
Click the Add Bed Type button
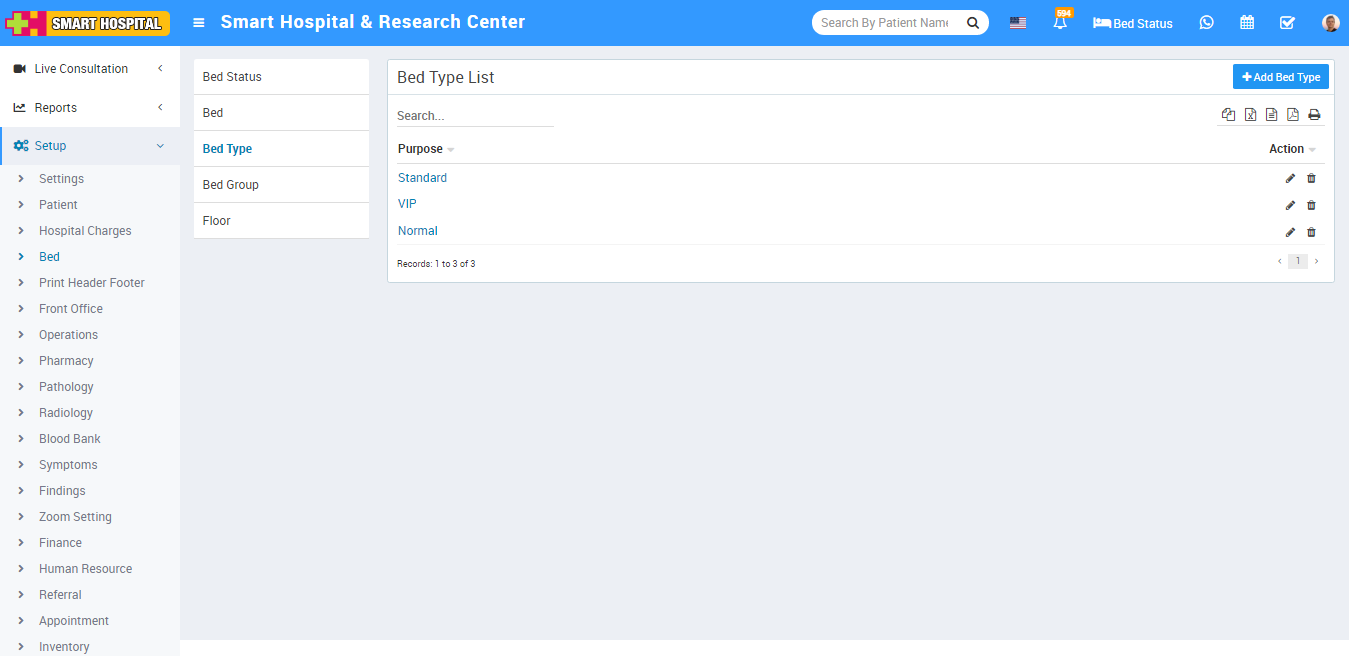pos(1280,77)
